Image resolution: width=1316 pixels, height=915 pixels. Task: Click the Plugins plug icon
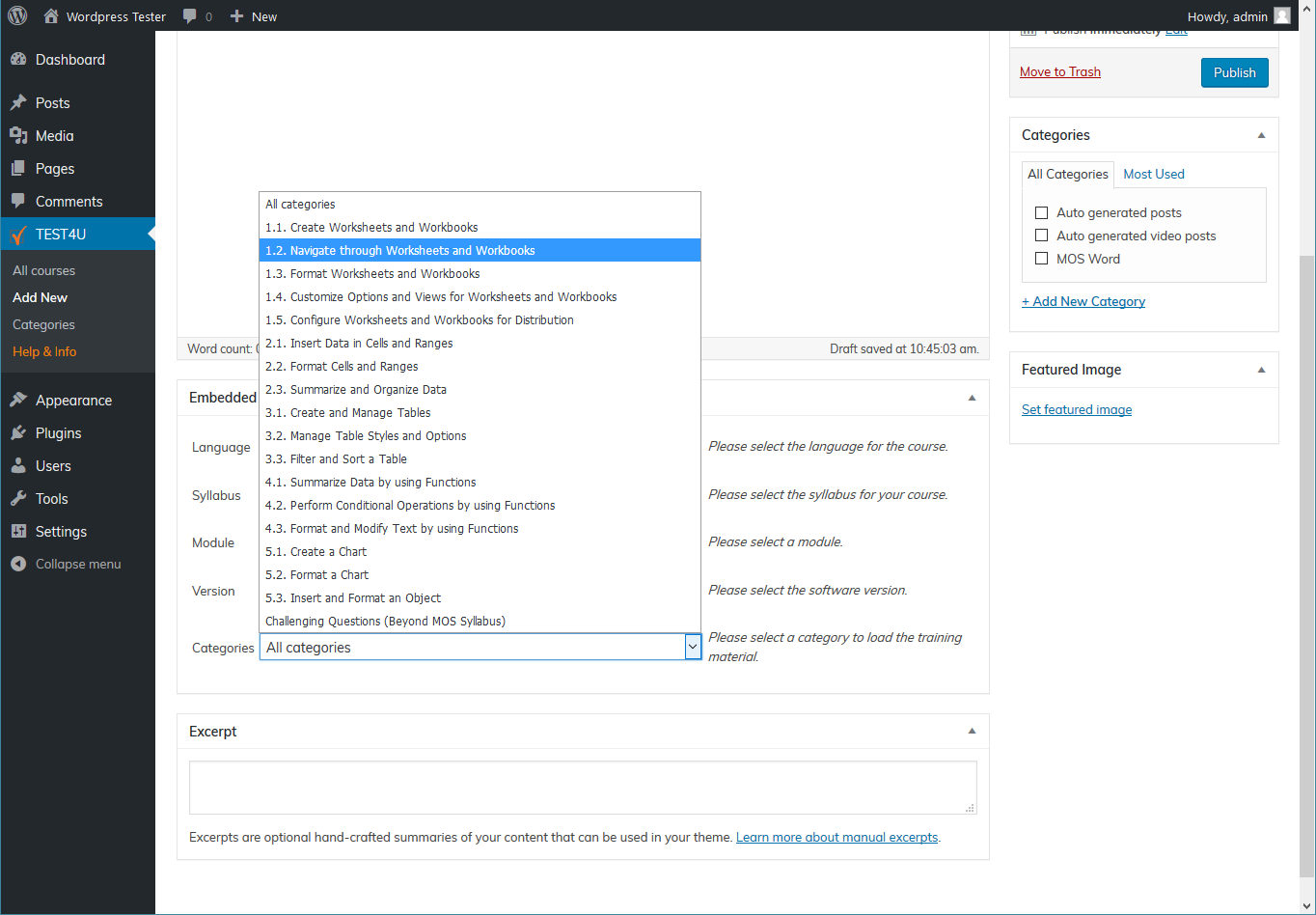coord(18,433)
